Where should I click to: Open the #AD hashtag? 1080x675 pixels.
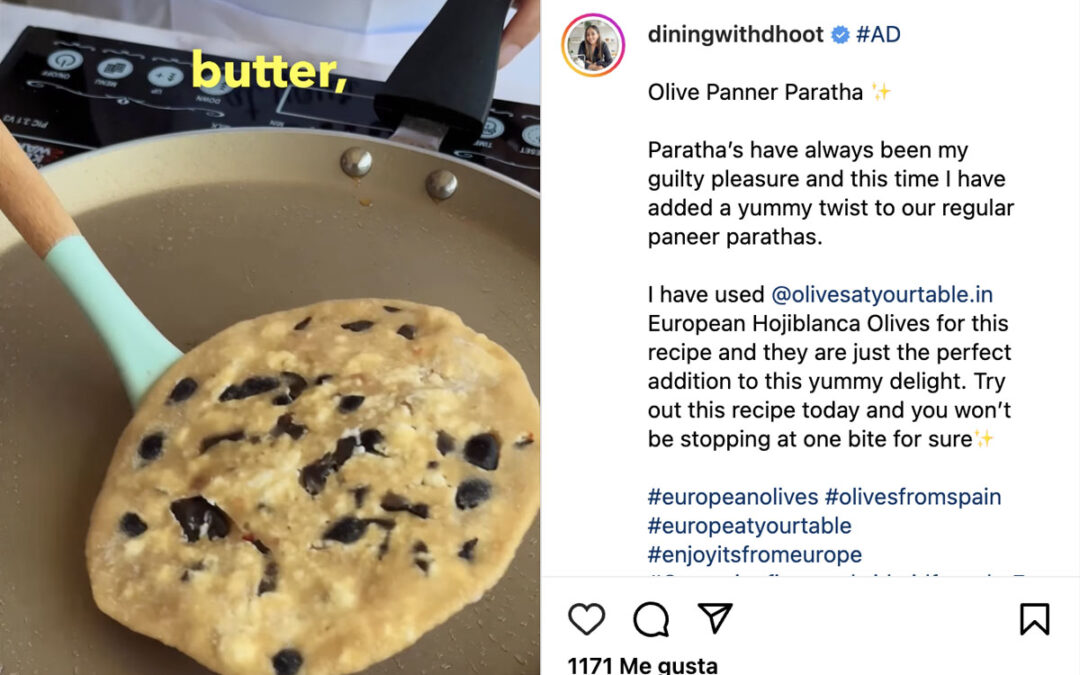coord(878,34)
